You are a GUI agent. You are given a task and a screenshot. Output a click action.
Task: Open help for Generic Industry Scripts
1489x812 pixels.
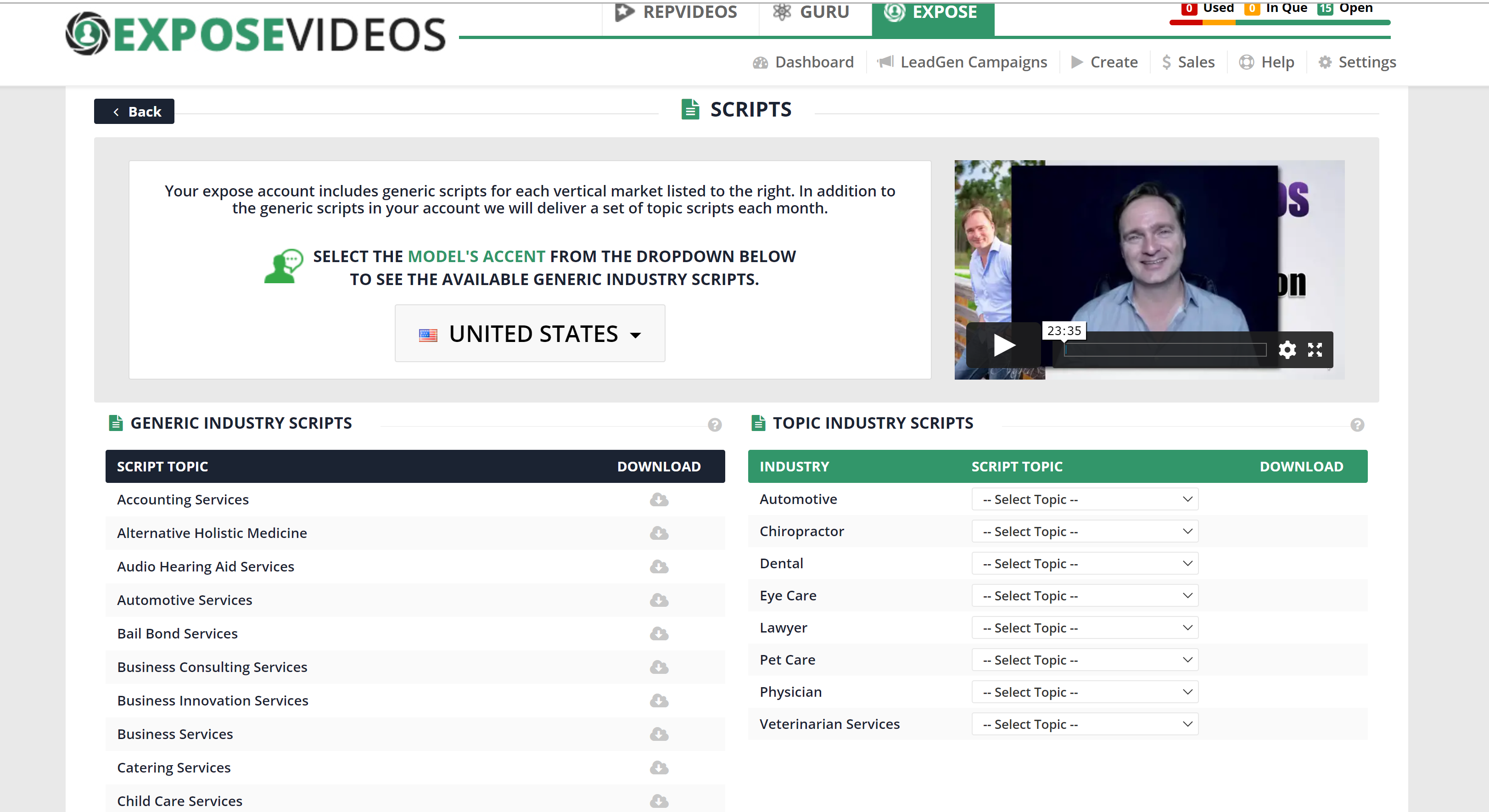(x=715, y=425)
